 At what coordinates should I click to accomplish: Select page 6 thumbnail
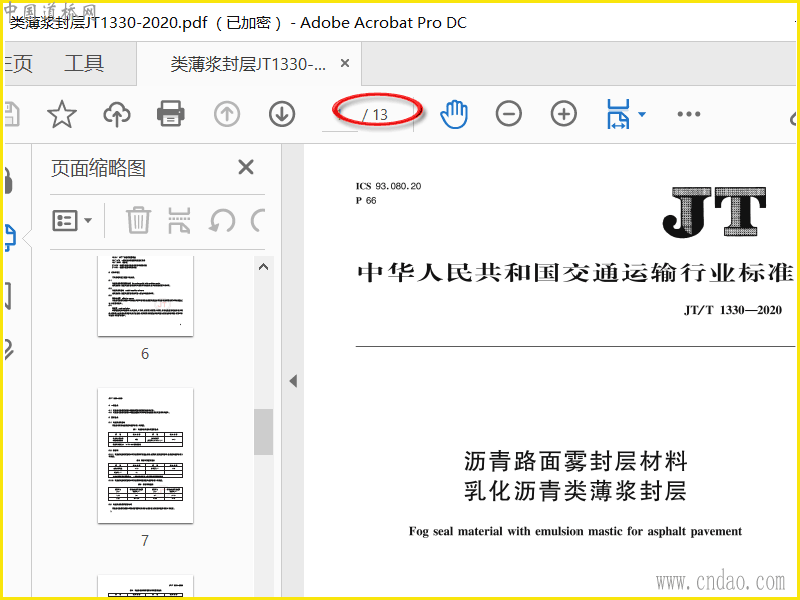click(x=145, y=295)
